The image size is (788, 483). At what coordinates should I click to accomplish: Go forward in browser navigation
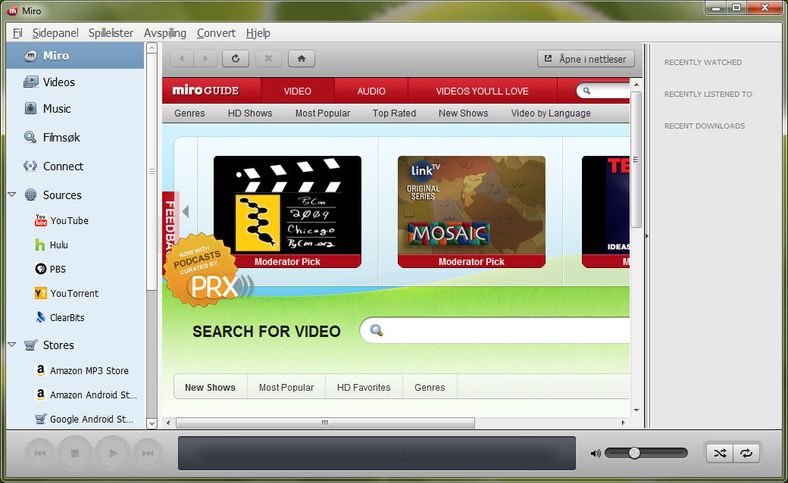(205, 59)
